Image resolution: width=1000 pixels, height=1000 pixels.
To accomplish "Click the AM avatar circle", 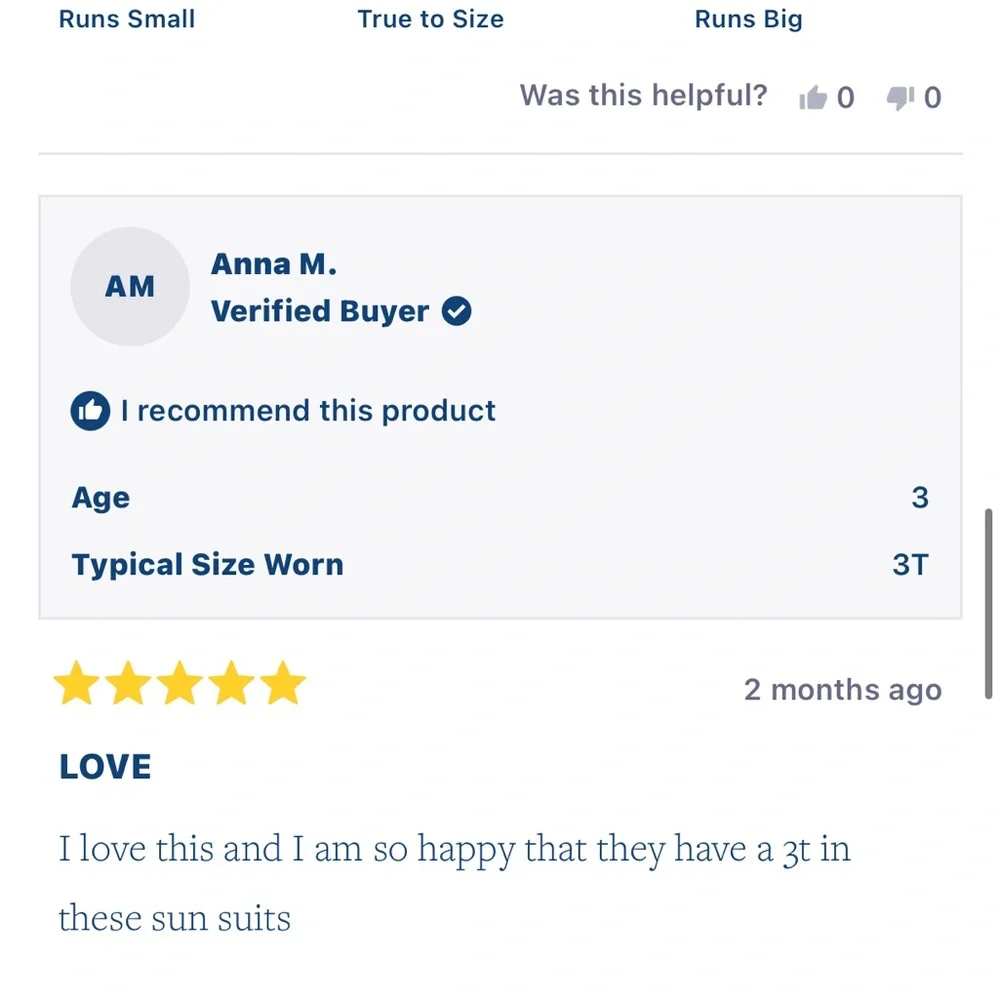I will [130, 286].
